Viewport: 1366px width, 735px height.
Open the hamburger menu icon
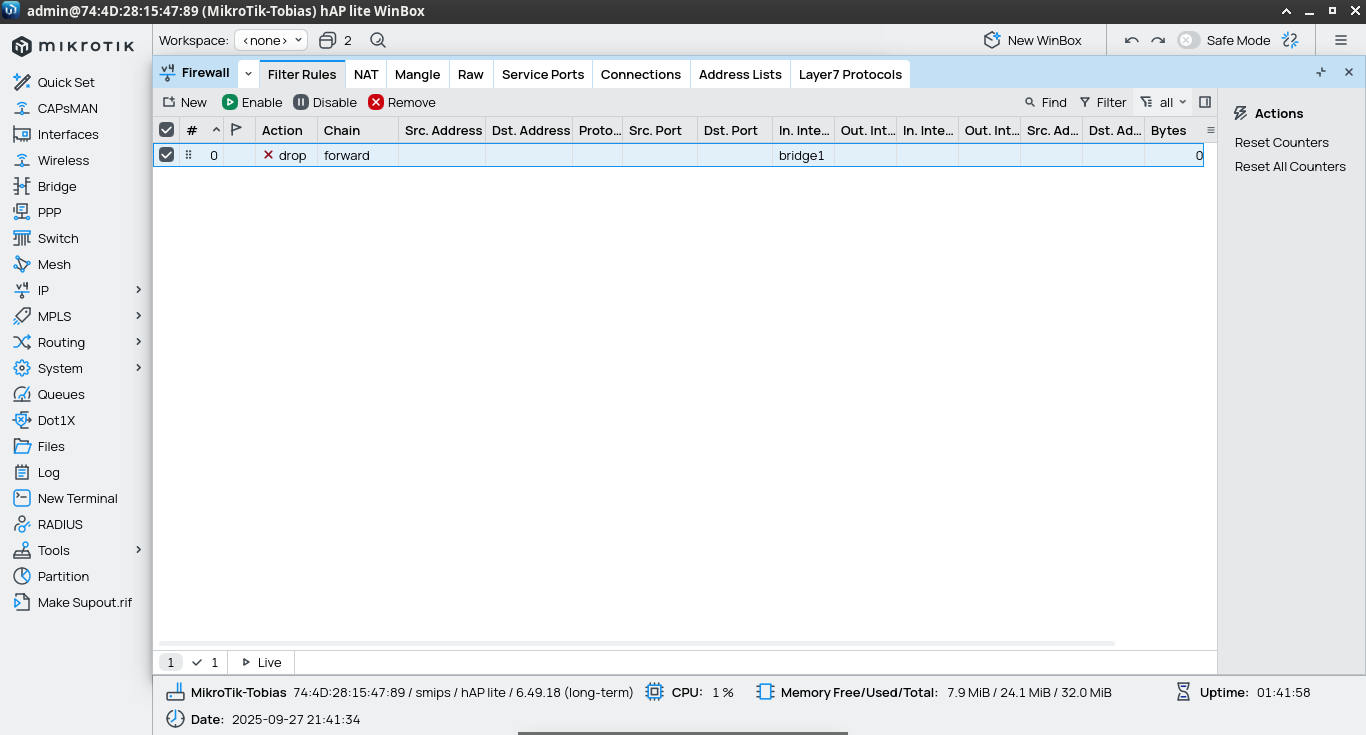click(x=1341, y=41)
